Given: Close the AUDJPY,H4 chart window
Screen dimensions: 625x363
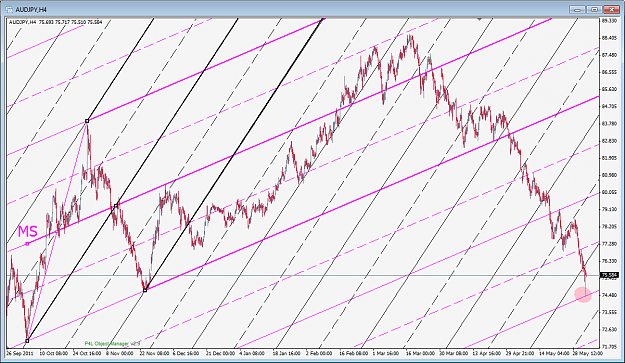Looking at the screenshot, I should (611, 10).
